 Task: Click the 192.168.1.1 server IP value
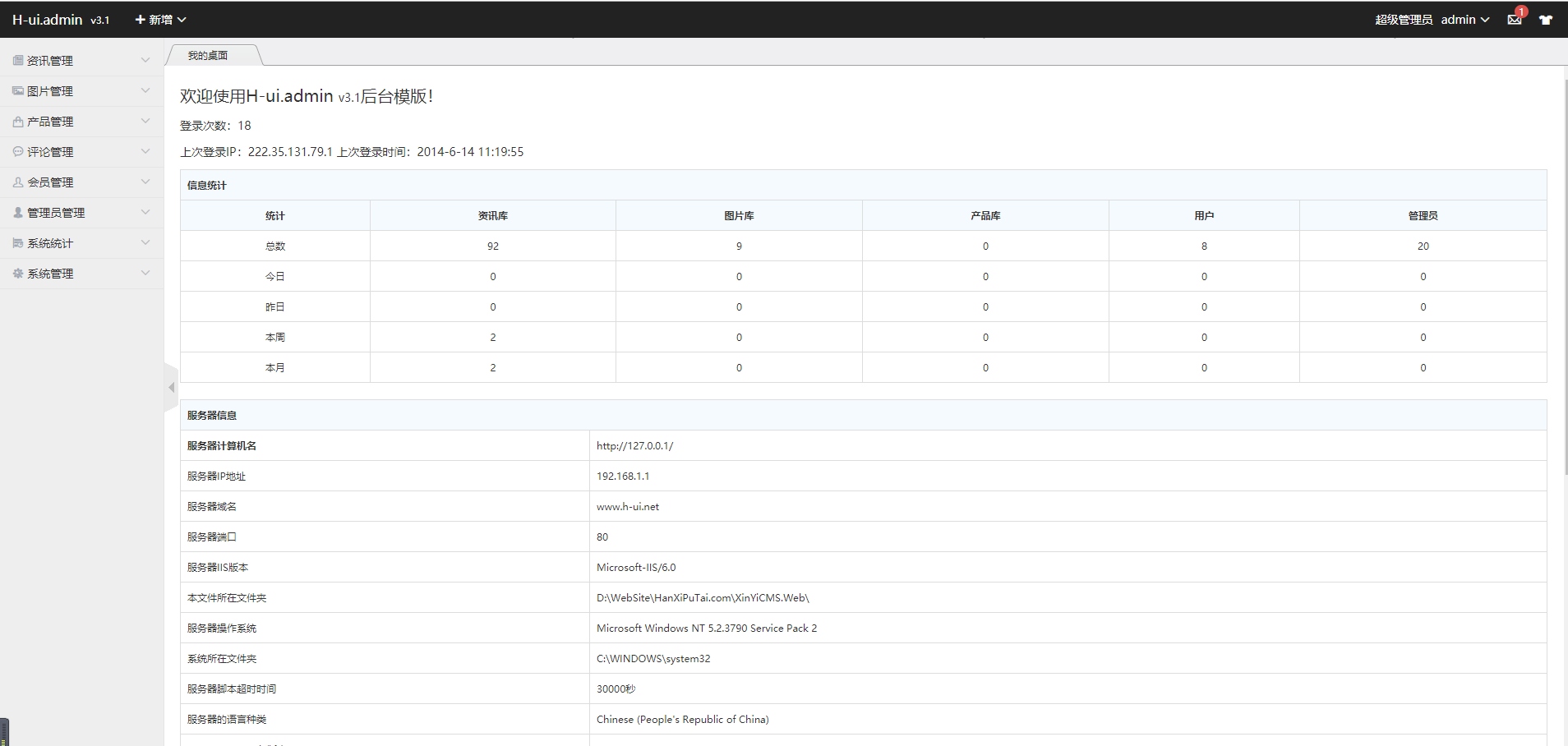623,477
